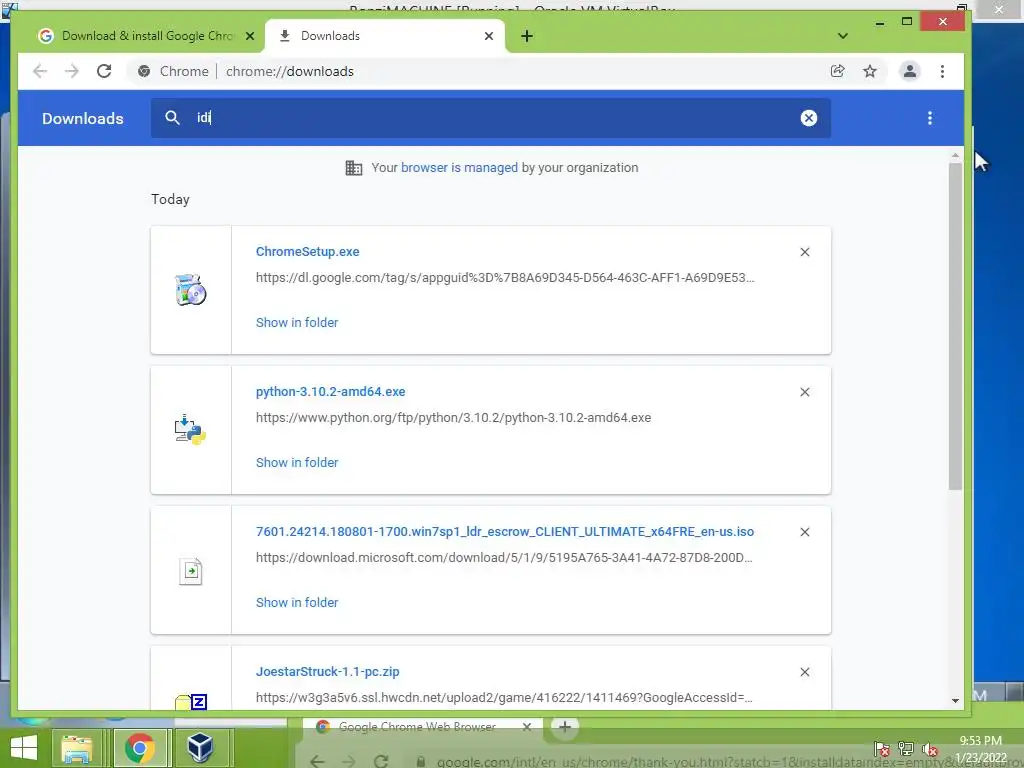This screenshot has width=1024, height=768.
Task: Click the downloads page vertical scrollbar thumb
Action: click(x=955, y=326)
